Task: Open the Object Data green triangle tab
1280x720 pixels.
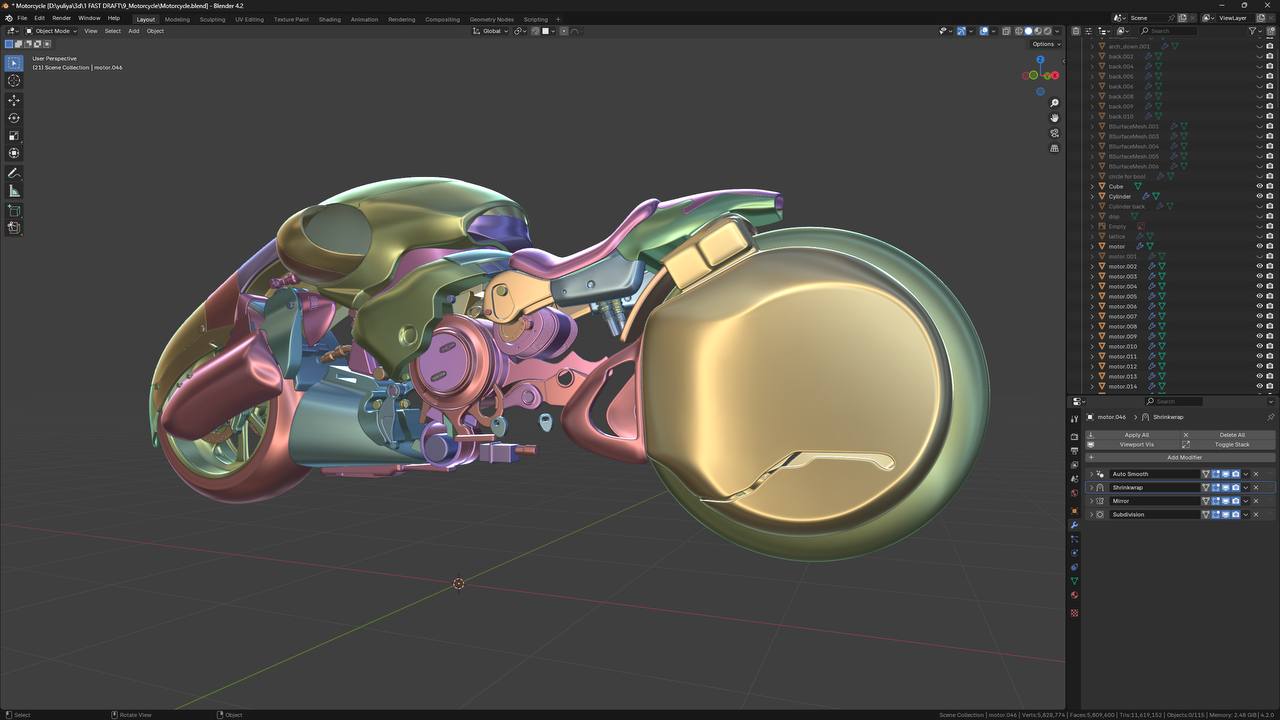Action: [1074, 581]
